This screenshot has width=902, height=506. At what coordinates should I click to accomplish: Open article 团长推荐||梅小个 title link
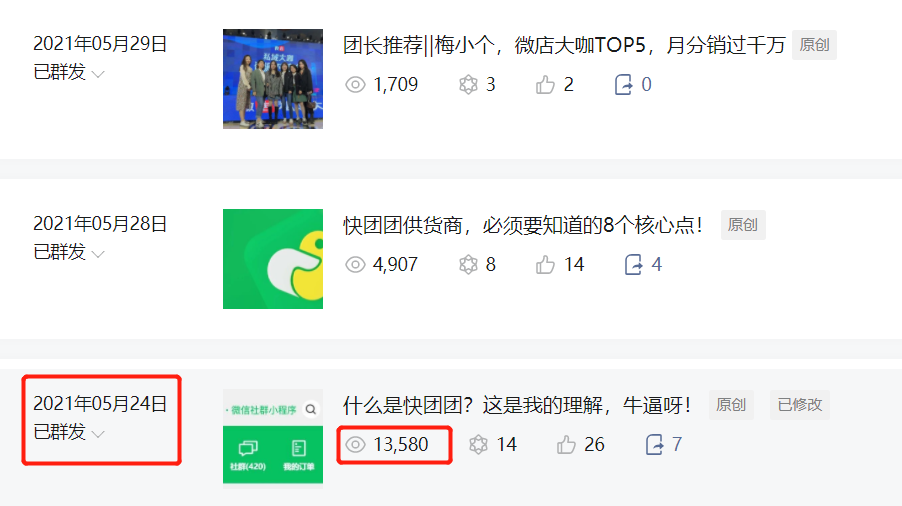pyautogui.click(x=564, y=45)
